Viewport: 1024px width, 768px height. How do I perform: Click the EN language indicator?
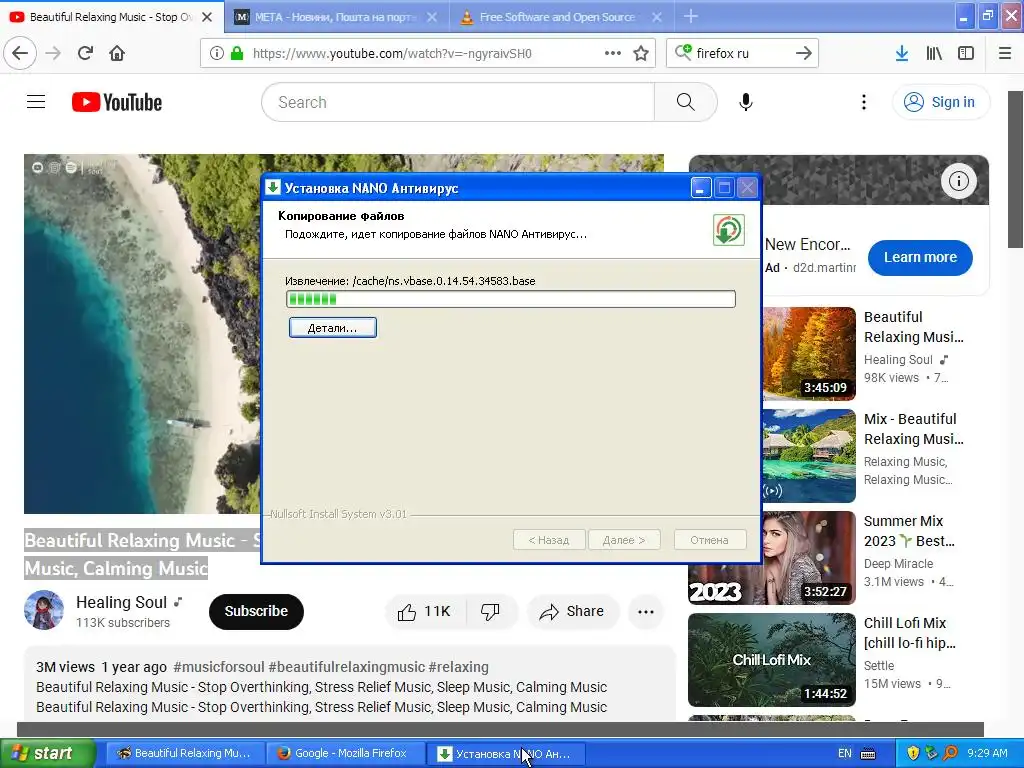point(844,754)
